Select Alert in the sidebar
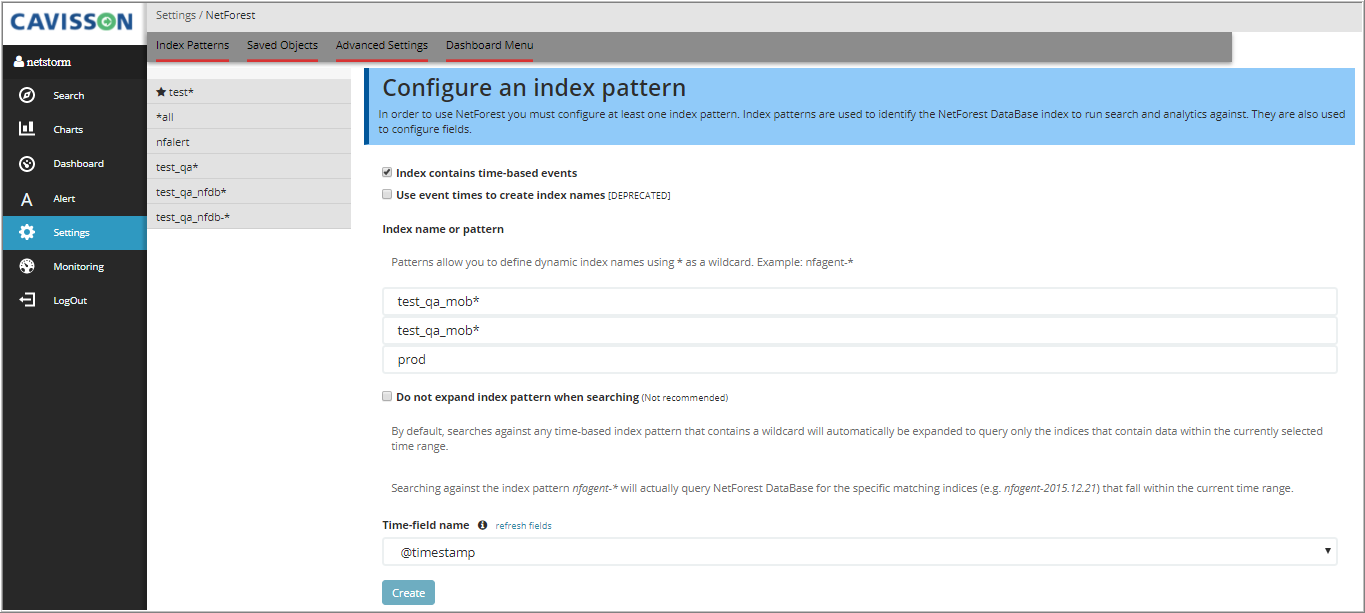1365x613 pixels. click(x=64, y=199)
